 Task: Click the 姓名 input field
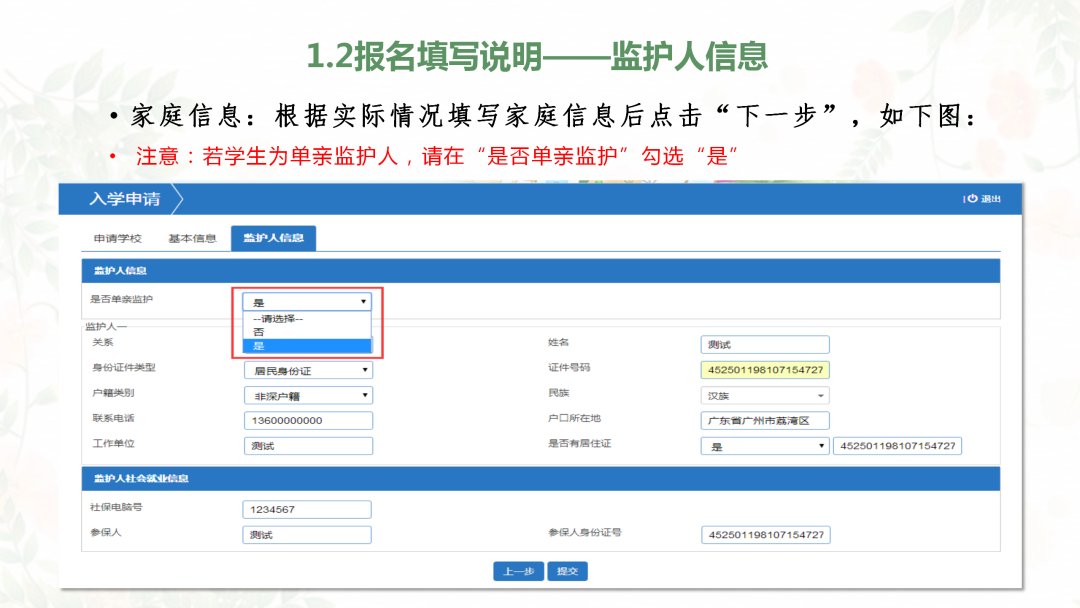pos(765,344)
